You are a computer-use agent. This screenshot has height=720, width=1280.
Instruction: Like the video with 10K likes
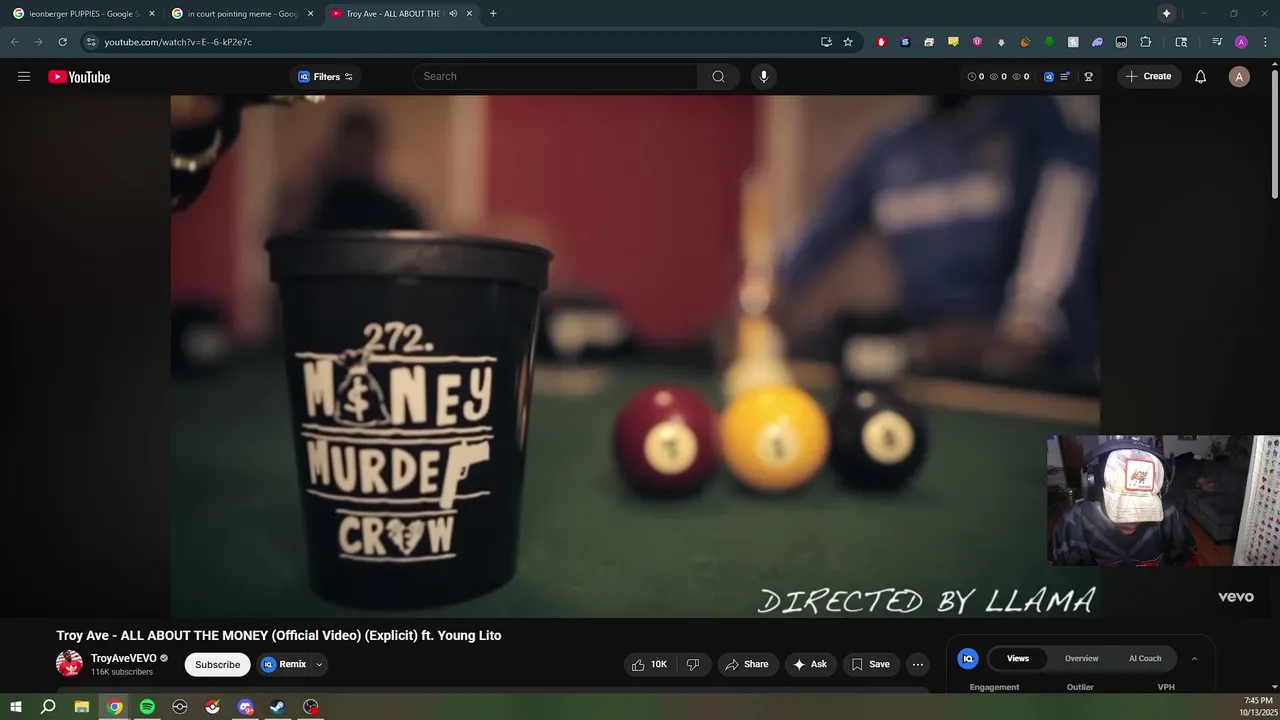[649, 664]
